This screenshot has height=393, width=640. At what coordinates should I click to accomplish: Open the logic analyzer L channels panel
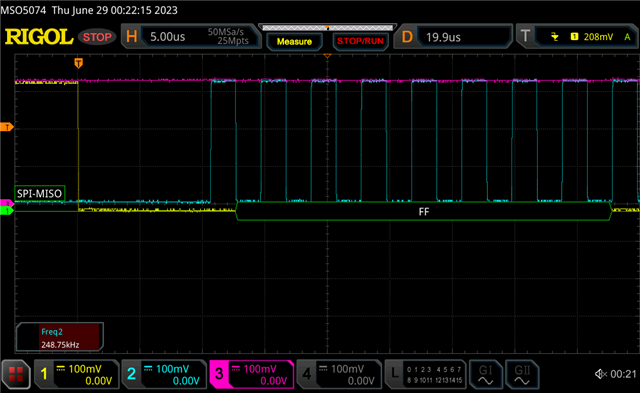(x=426, y=374)
